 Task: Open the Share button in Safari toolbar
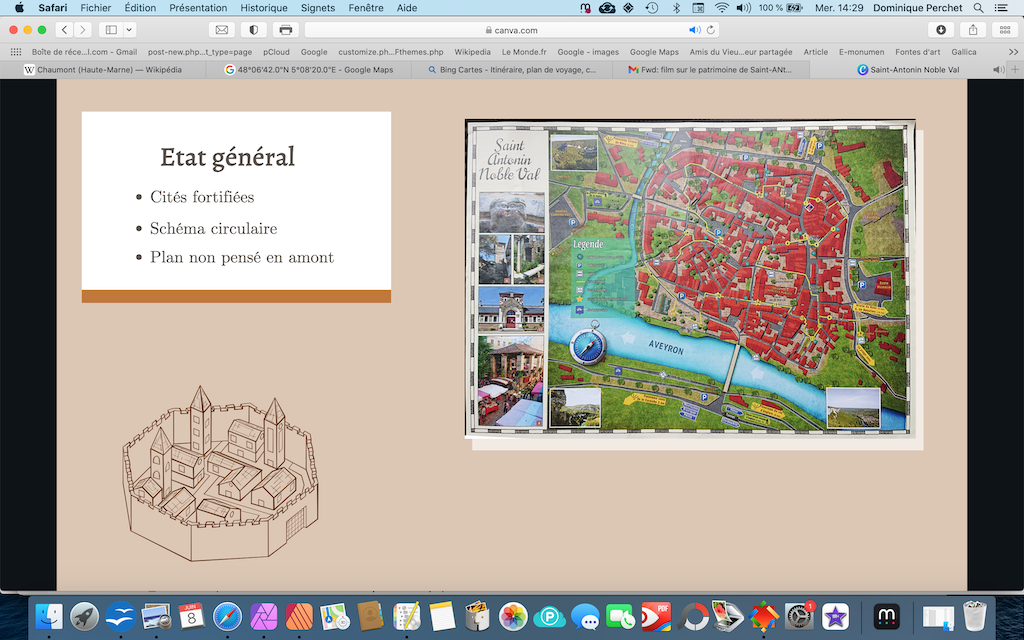pos(973,30)
